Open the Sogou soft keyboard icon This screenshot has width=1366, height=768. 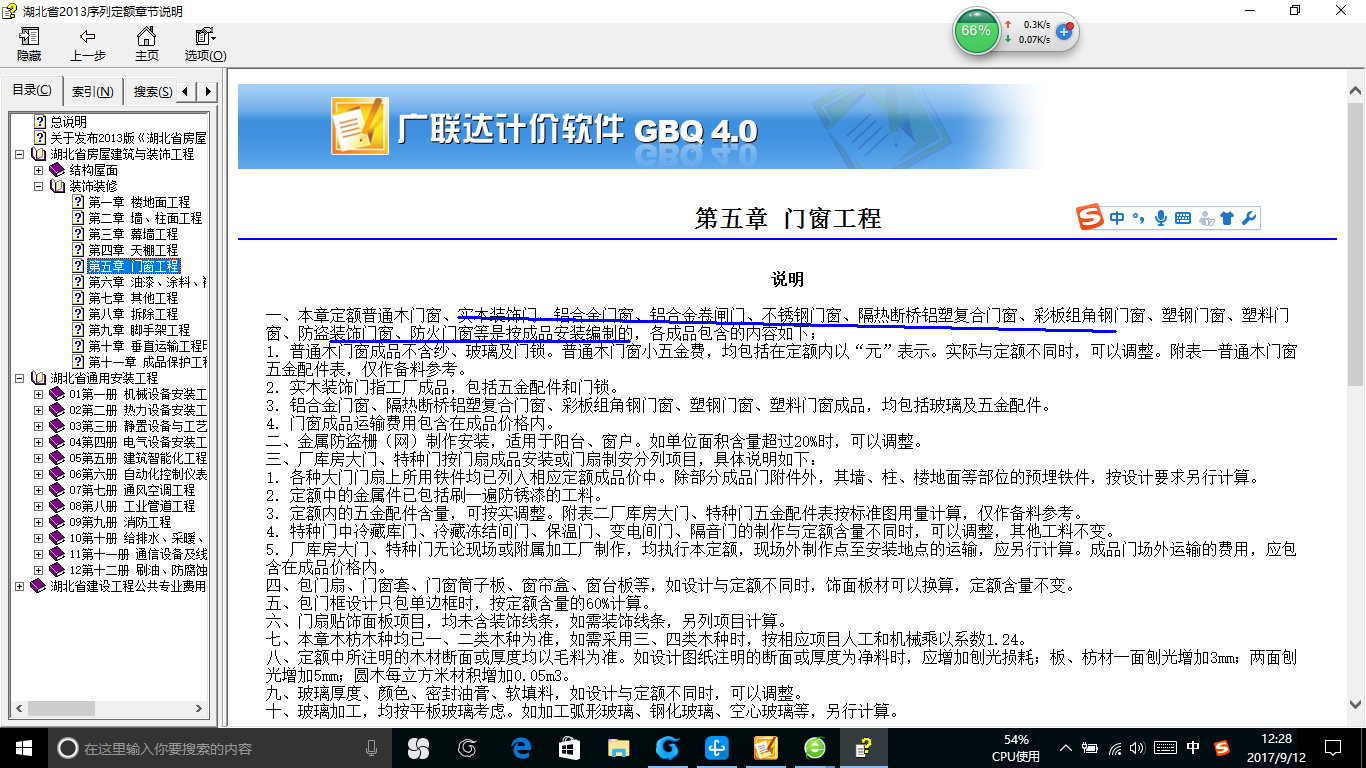[1183, 218]
